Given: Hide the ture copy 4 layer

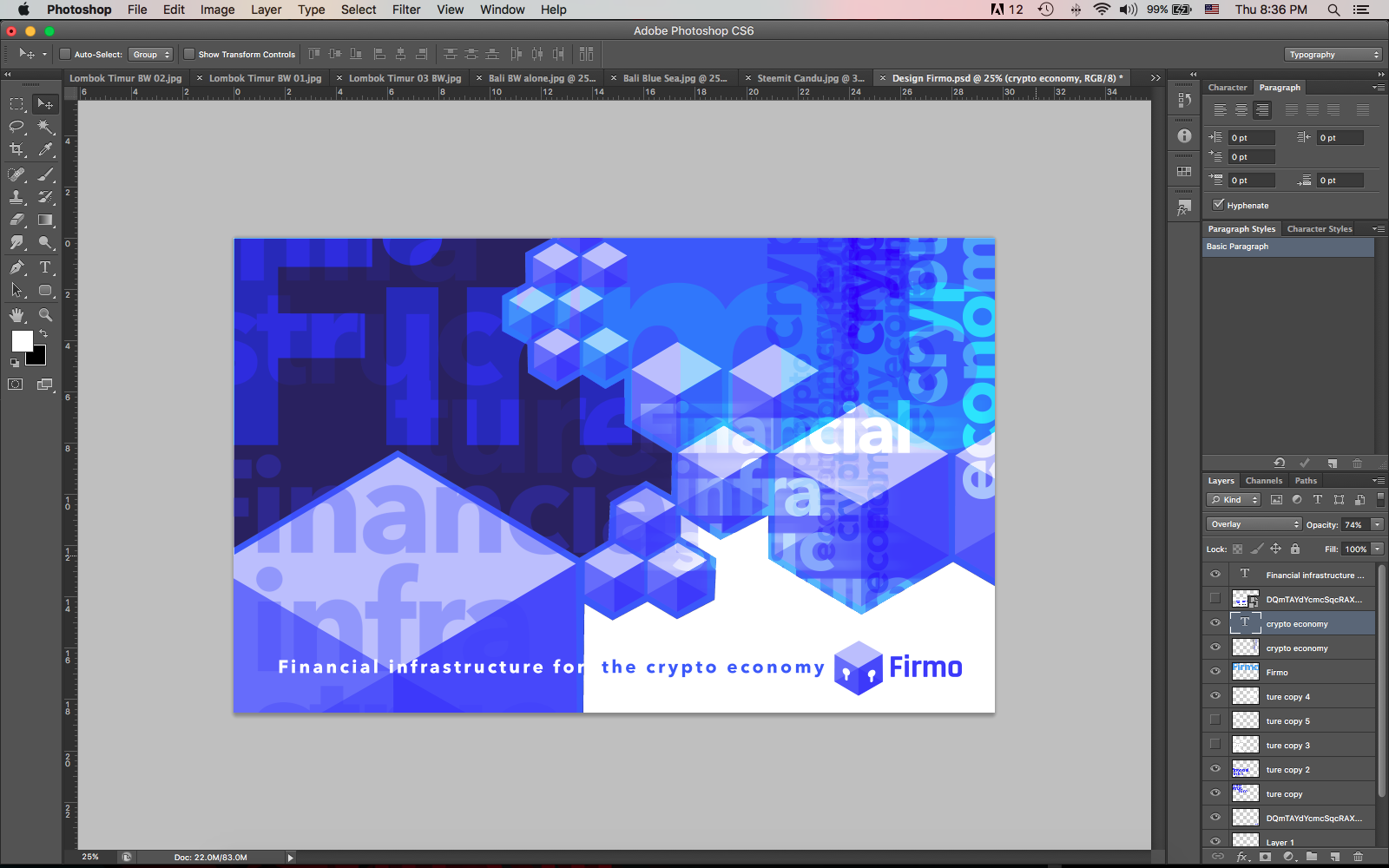Looking at the screenshot, I should [x=1215, y=696].
